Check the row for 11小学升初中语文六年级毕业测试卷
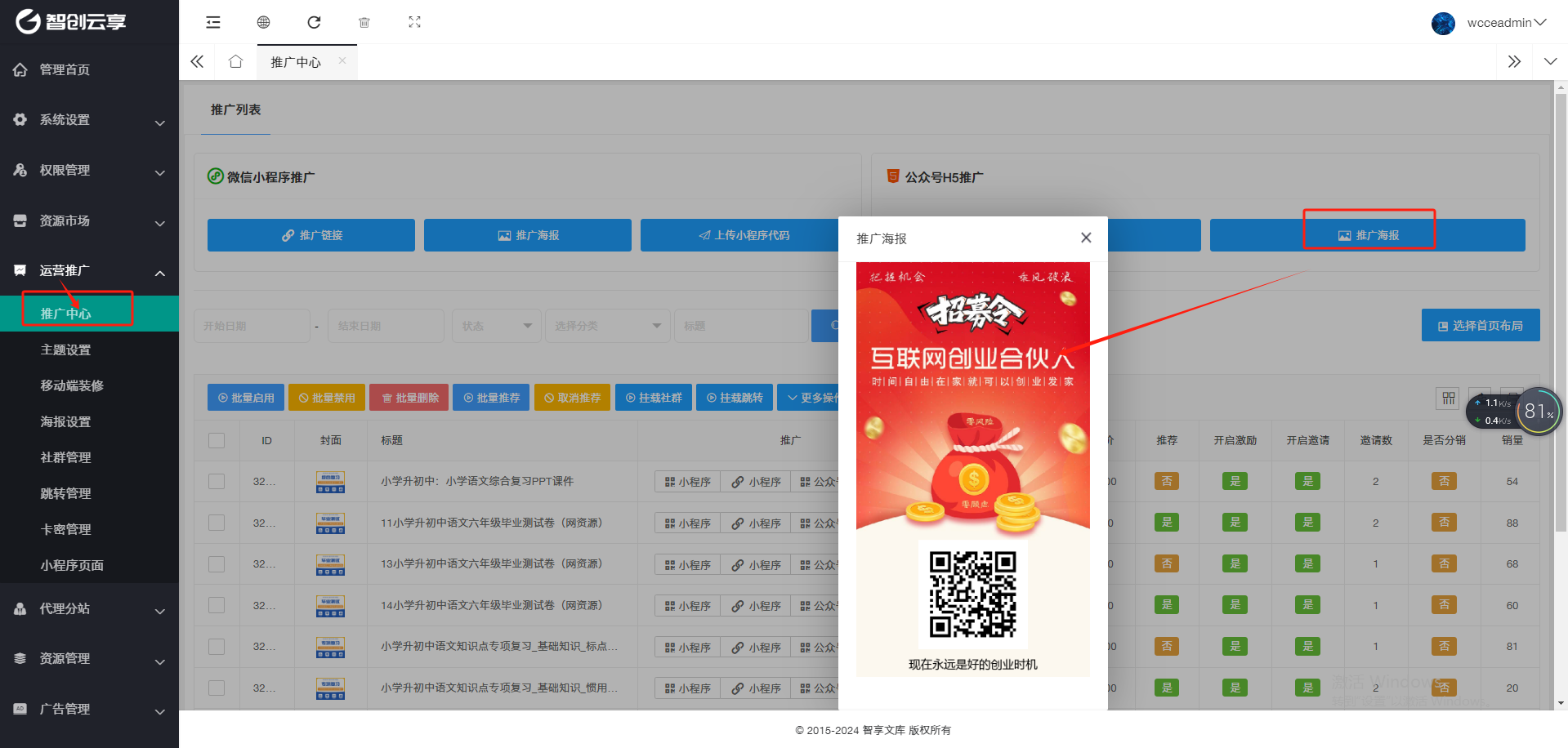The image size is (1568, 748). 217,523
